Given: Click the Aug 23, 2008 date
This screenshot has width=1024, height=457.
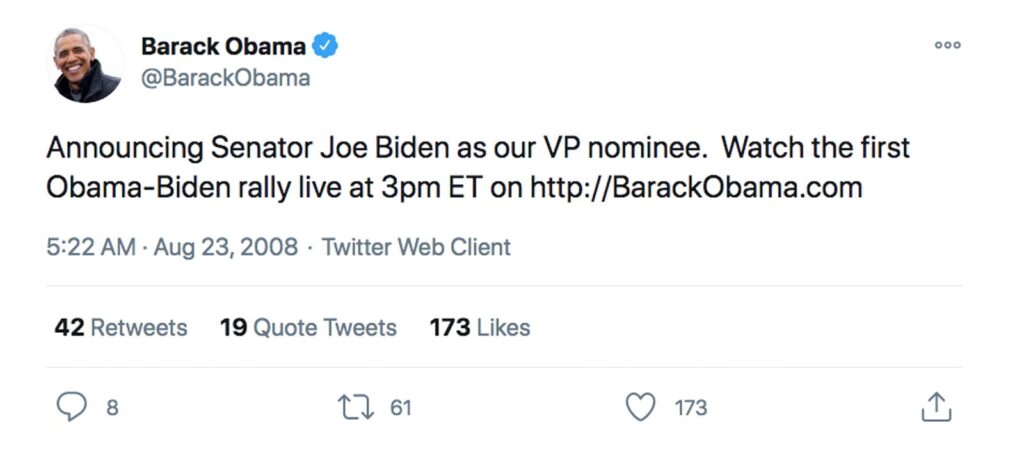Looking at the screenshot, I should click(225, 247).
